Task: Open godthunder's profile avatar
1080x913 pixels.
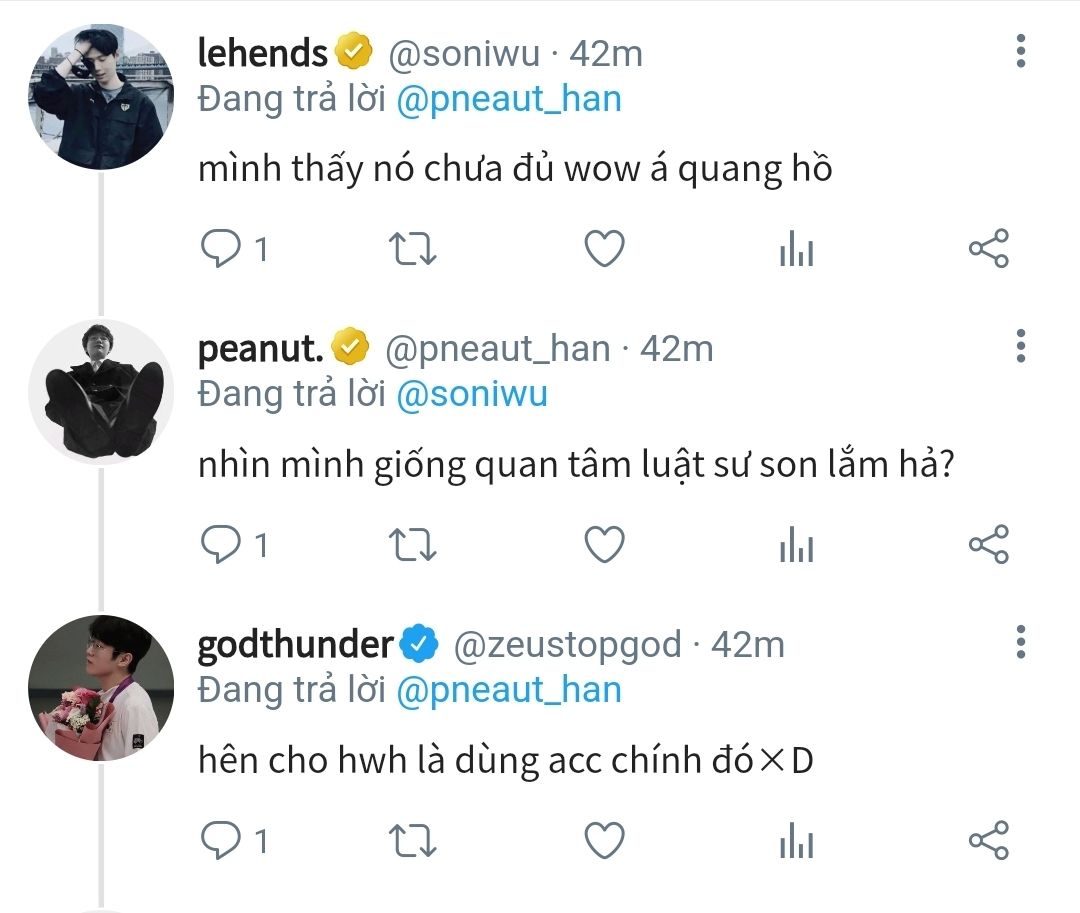Action: click(x=101, y=689)
